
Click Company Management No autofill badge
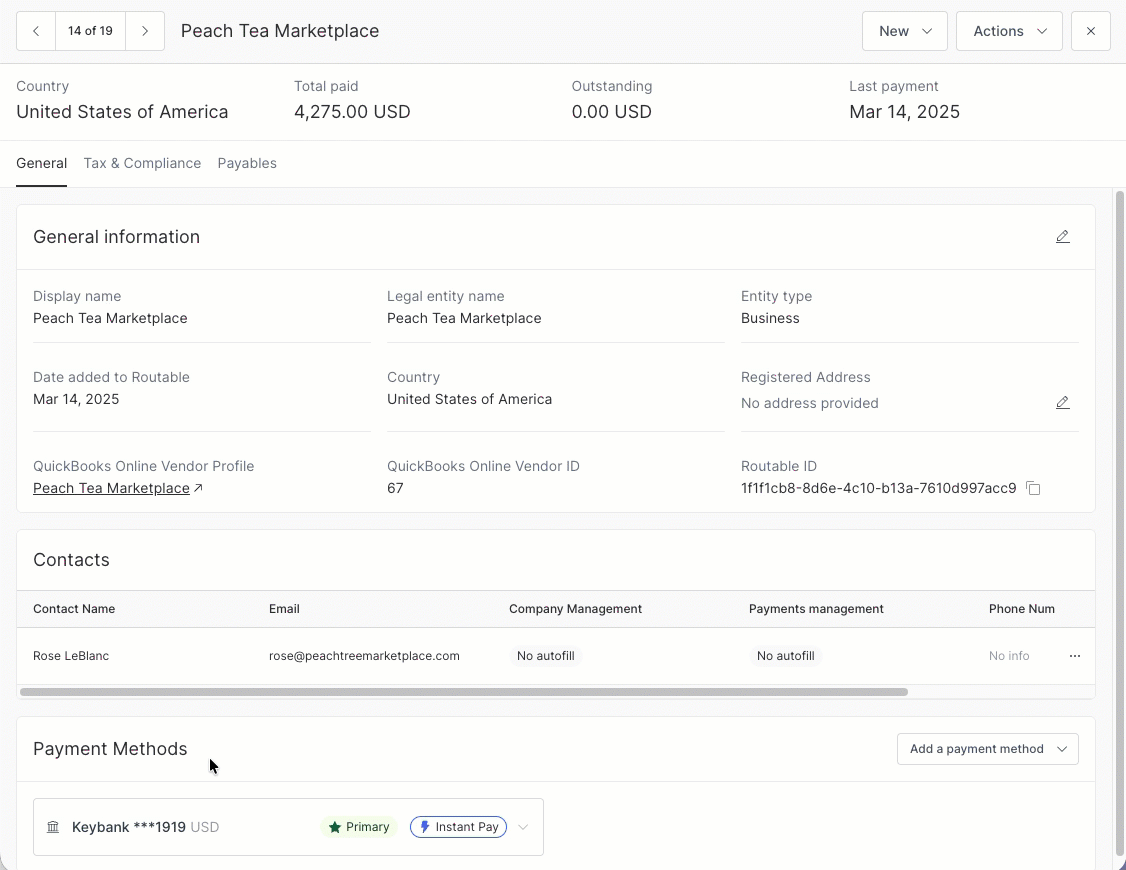546,656
